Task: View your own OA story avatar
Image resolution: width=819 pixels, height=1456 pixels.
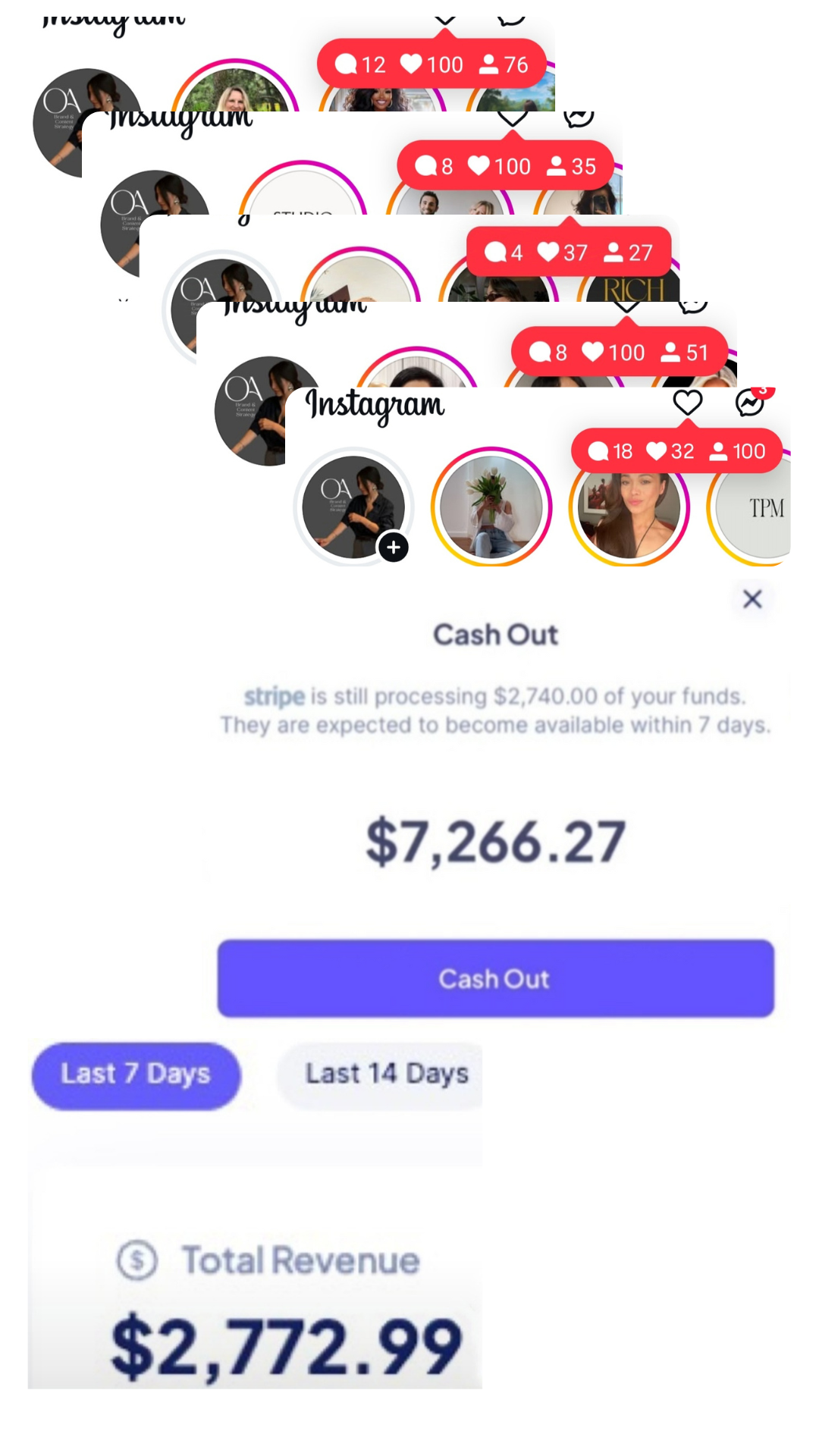Action: (x=353, y=507)
